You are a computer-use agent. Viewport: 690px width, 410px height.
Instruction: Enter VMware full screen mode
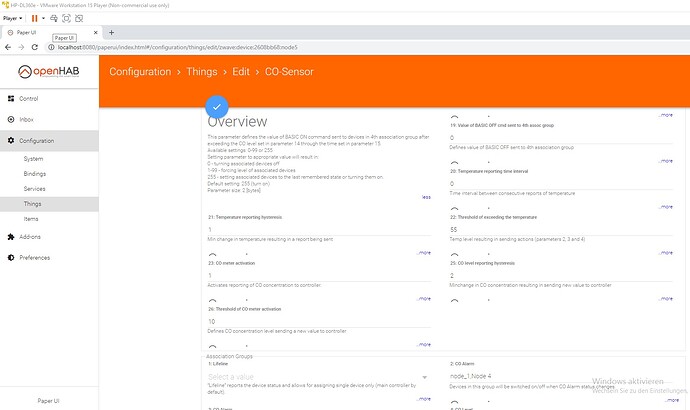[x=66, y=18]
